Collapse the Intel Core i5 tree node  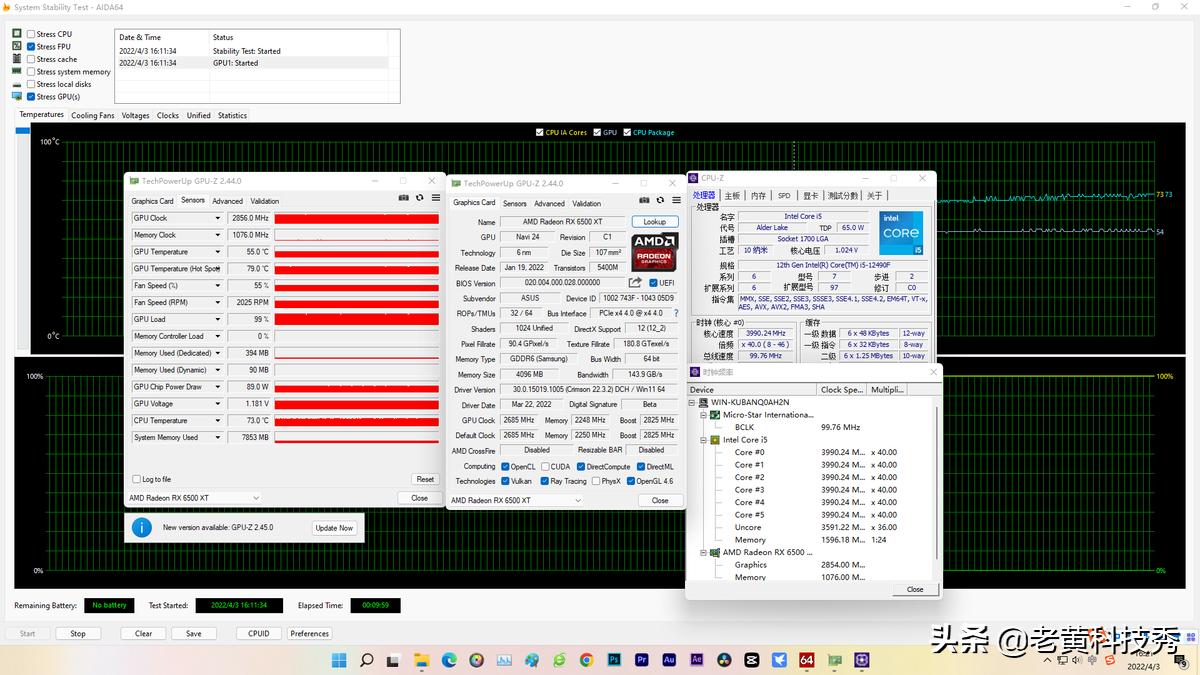pos(704,440)
